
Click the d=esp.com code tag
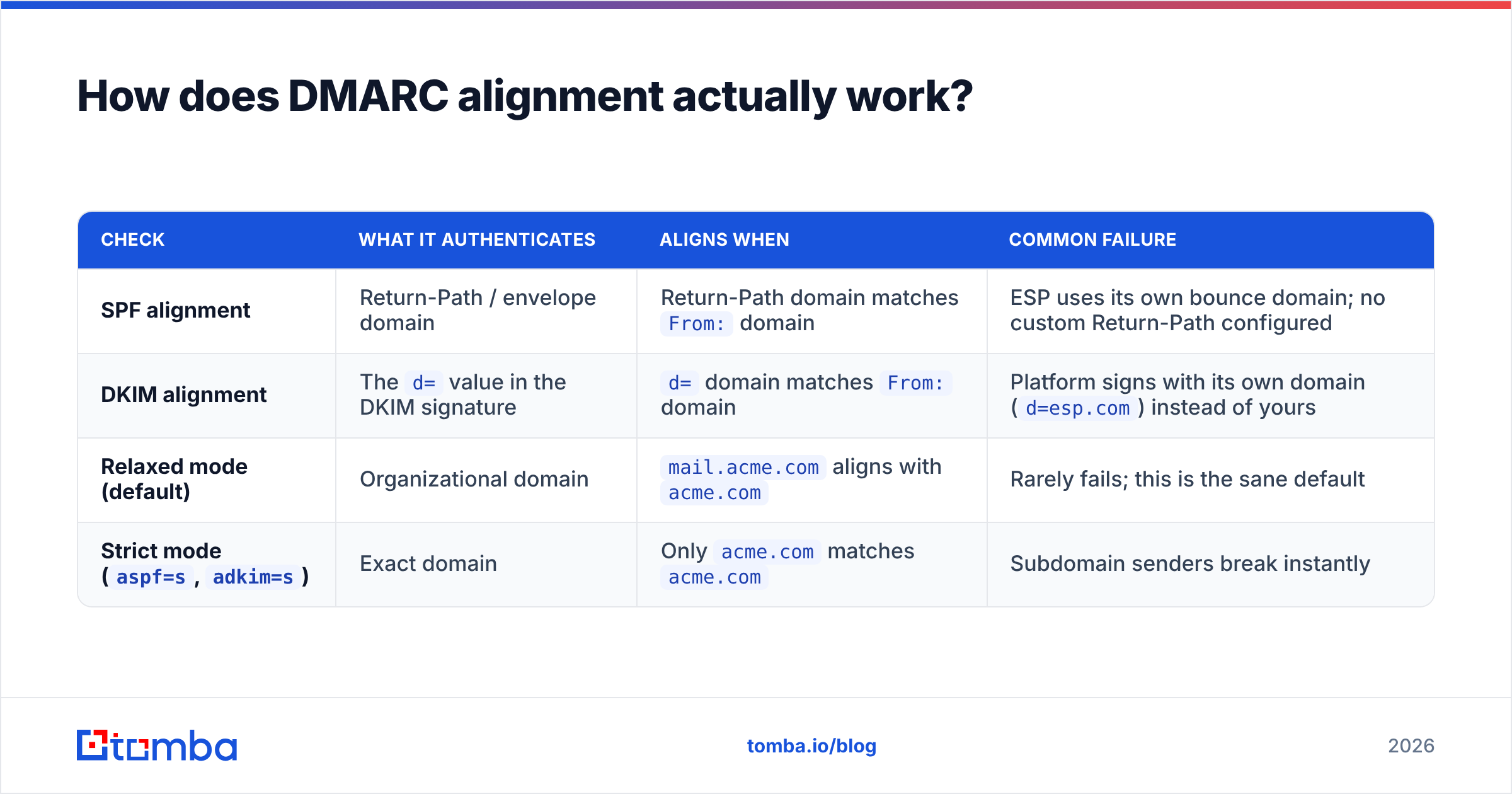pos(1078,408)
